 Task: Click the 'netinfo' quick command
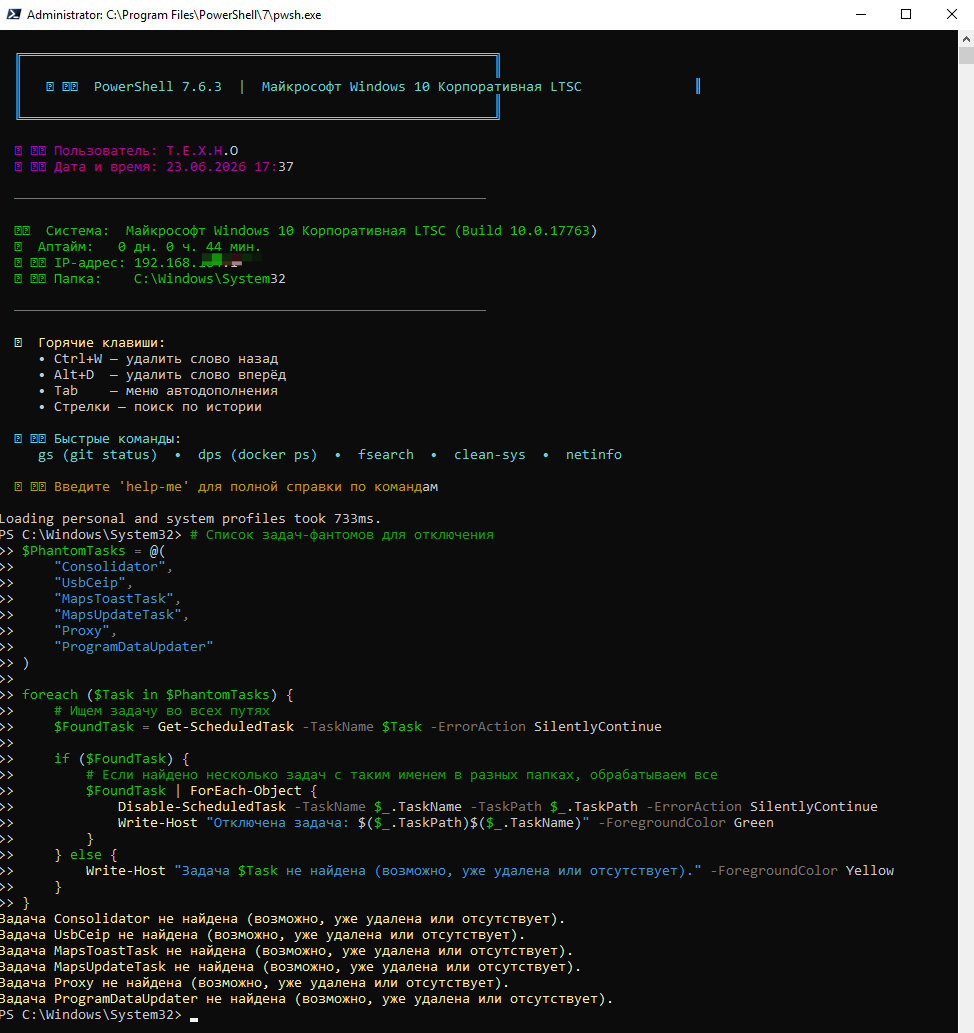pyautogui.click(x=594, y=455)
